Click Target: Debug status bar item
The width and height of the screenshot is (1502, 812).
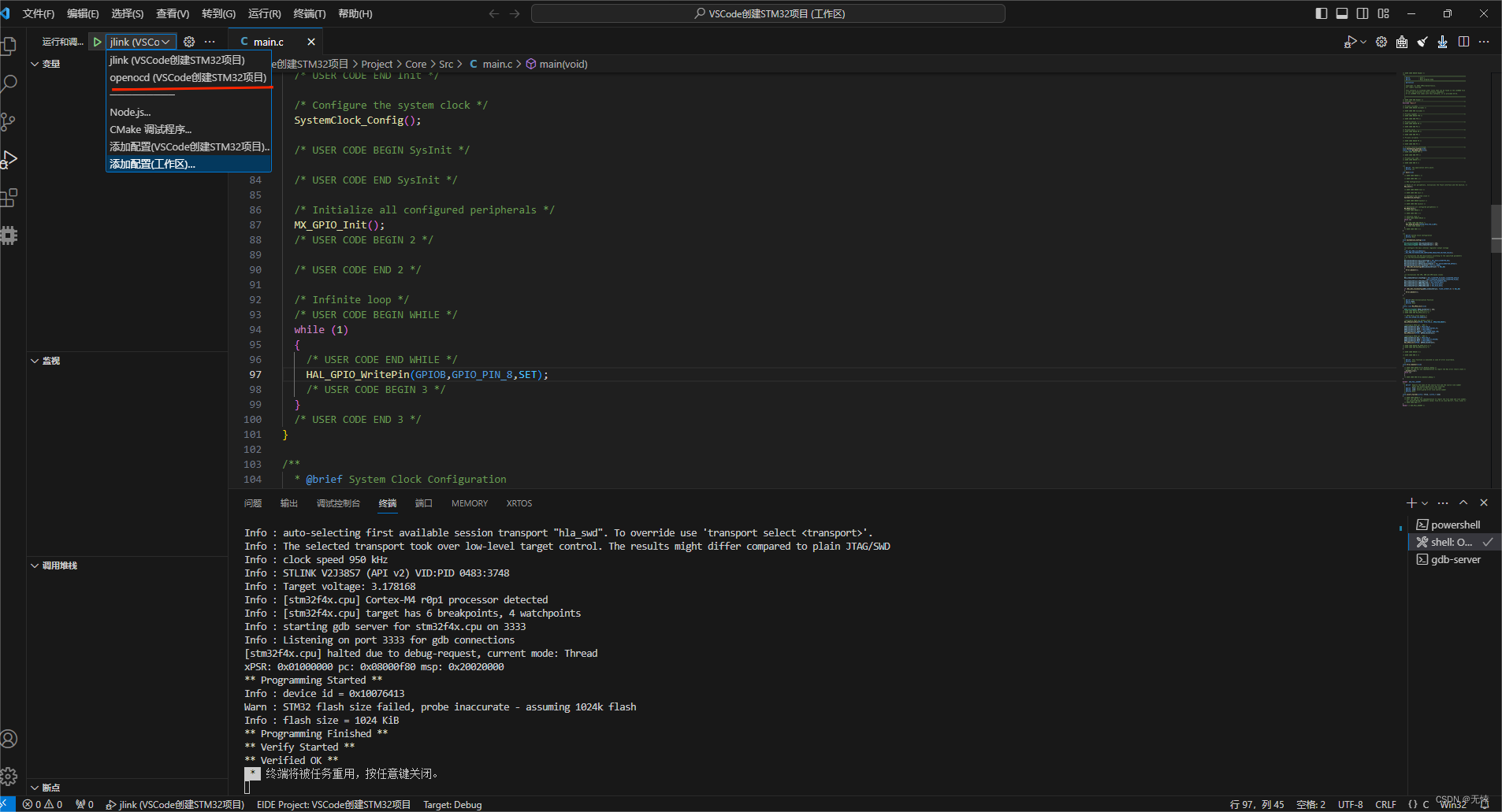pos(452,804)
